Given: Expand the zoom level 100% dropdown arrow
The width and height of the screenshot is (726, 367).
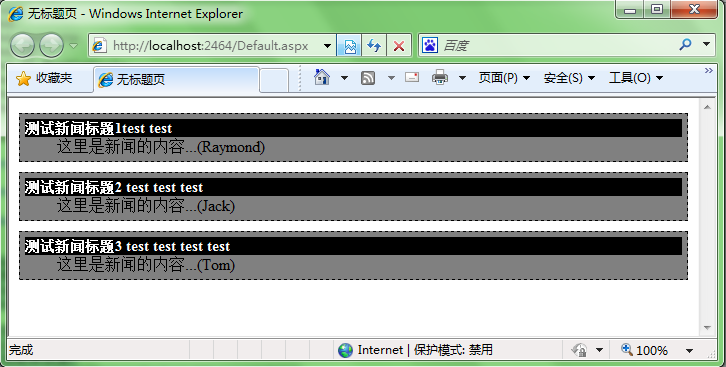Looking at the screenshot, I should coord(689,350).
